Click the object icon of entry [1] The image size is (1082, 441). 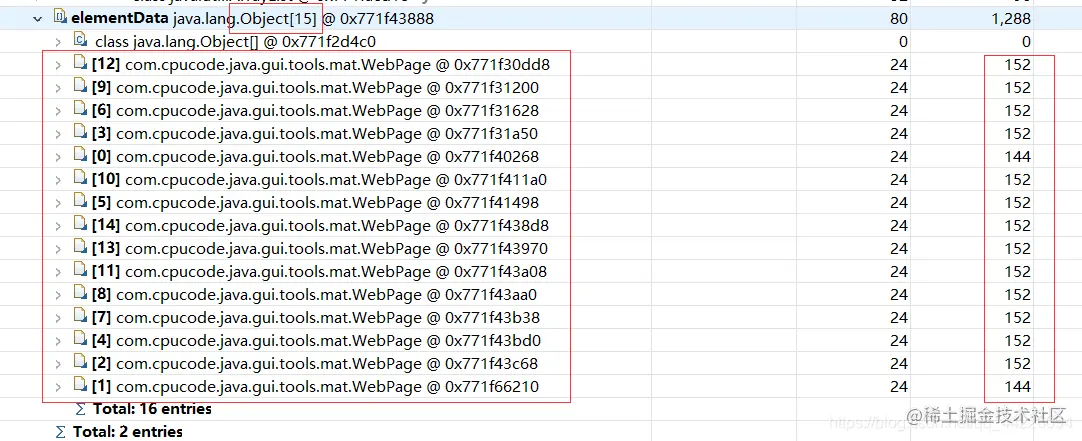[x=81, y=386]
